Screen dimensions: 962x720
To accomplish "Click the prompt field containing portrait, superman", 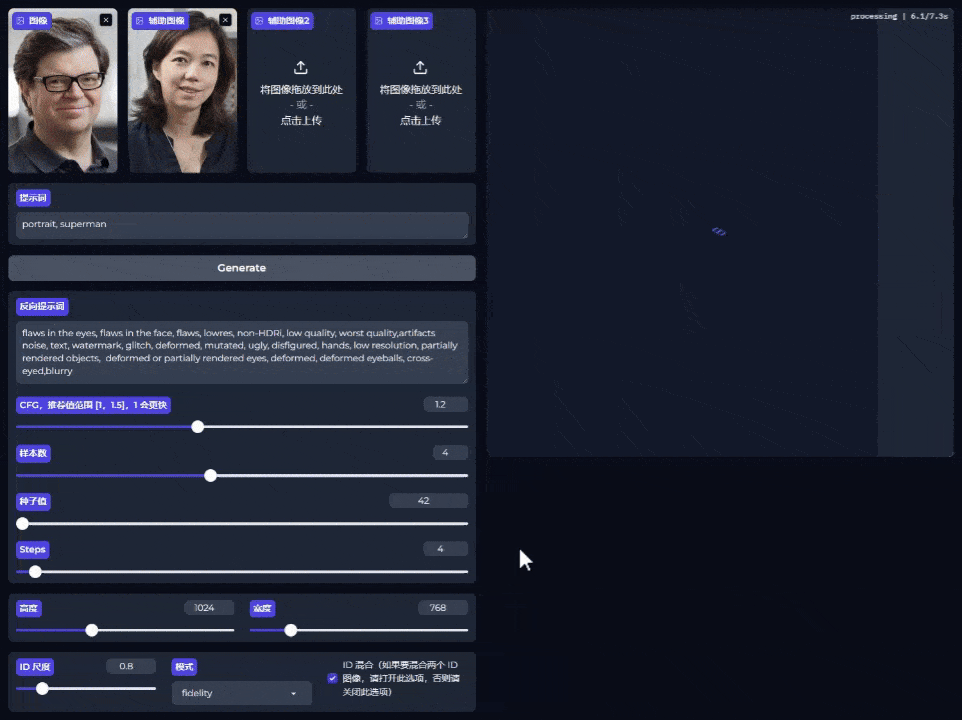I will tap(241, 225).
